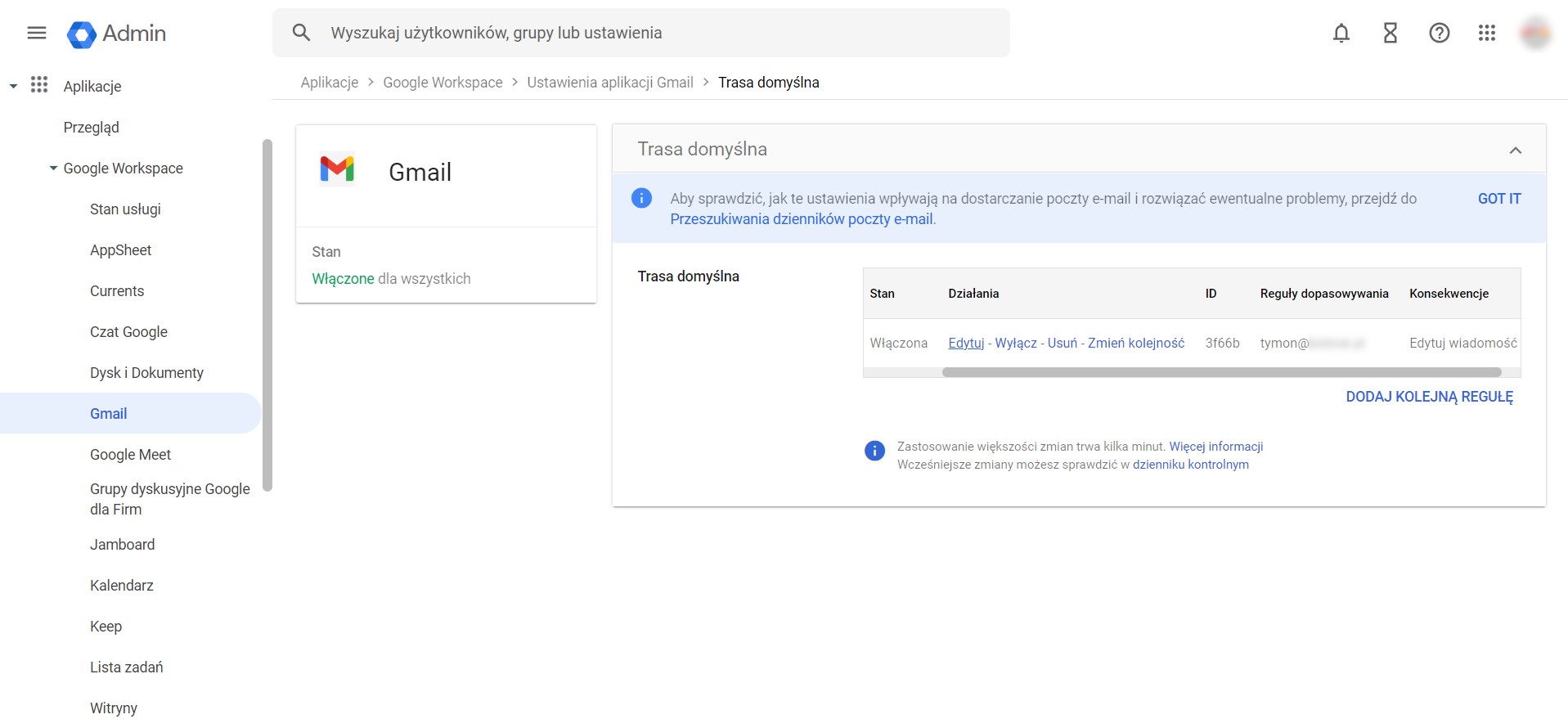Click Wyłącz for rule 3f66b
Viewport: 1568px width, 728px height.
click(x=1016, y=344)
